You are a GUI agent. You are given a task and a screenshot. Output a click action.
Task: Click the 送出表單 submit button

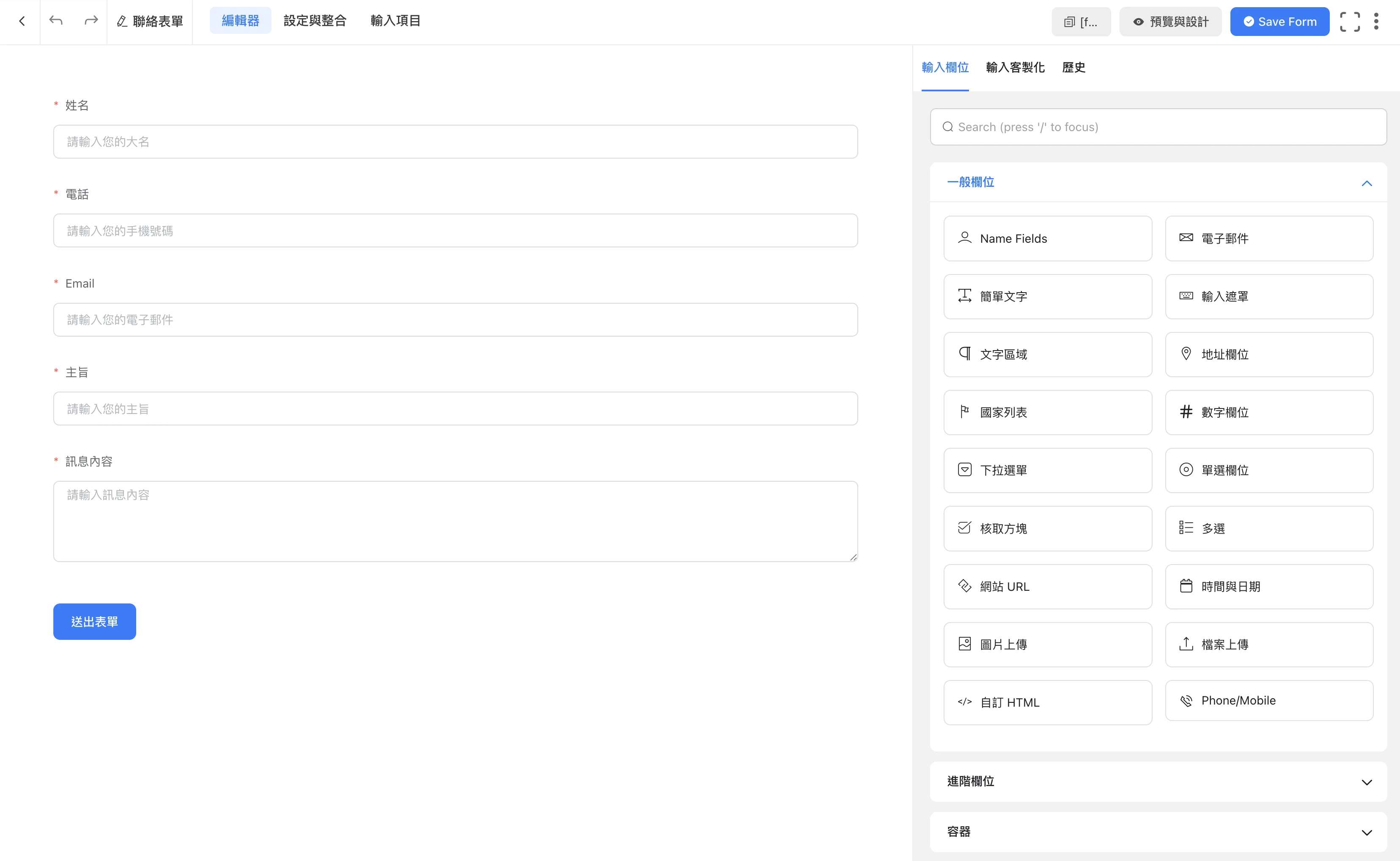95,621
